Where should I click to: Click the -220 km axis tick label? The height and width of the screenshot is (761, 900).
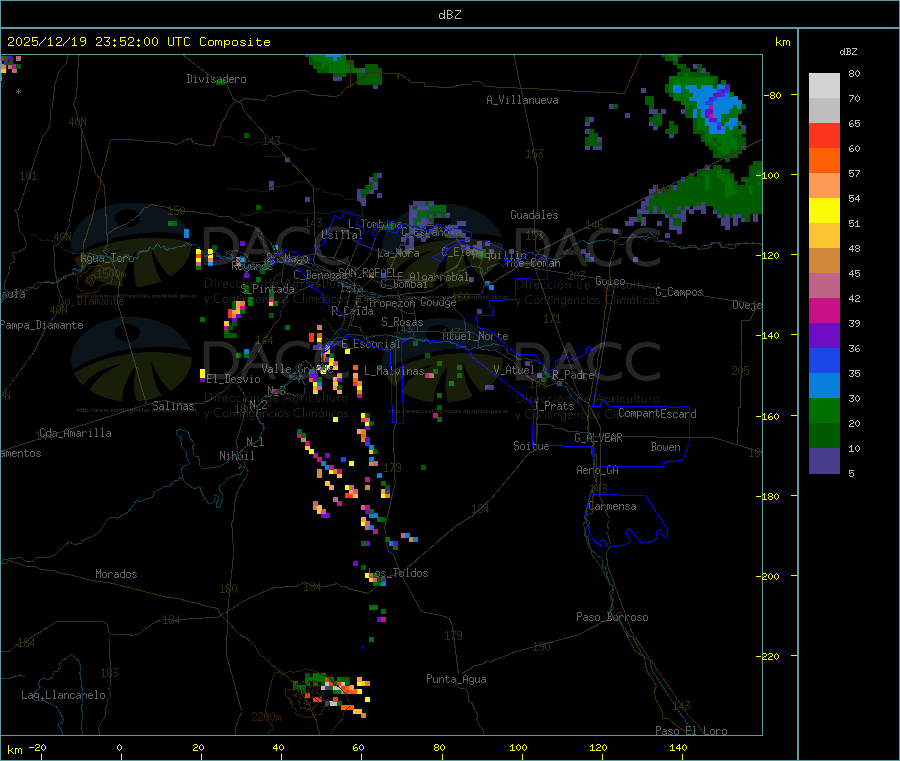770,656
